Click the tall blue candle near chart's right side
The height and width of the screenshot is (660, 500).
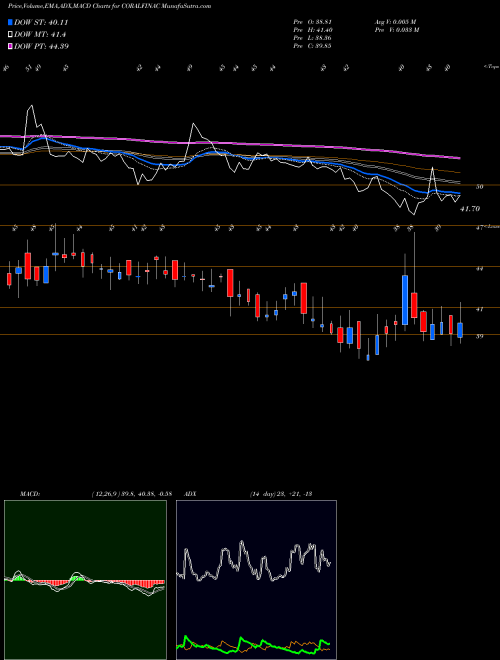[405, 300]
